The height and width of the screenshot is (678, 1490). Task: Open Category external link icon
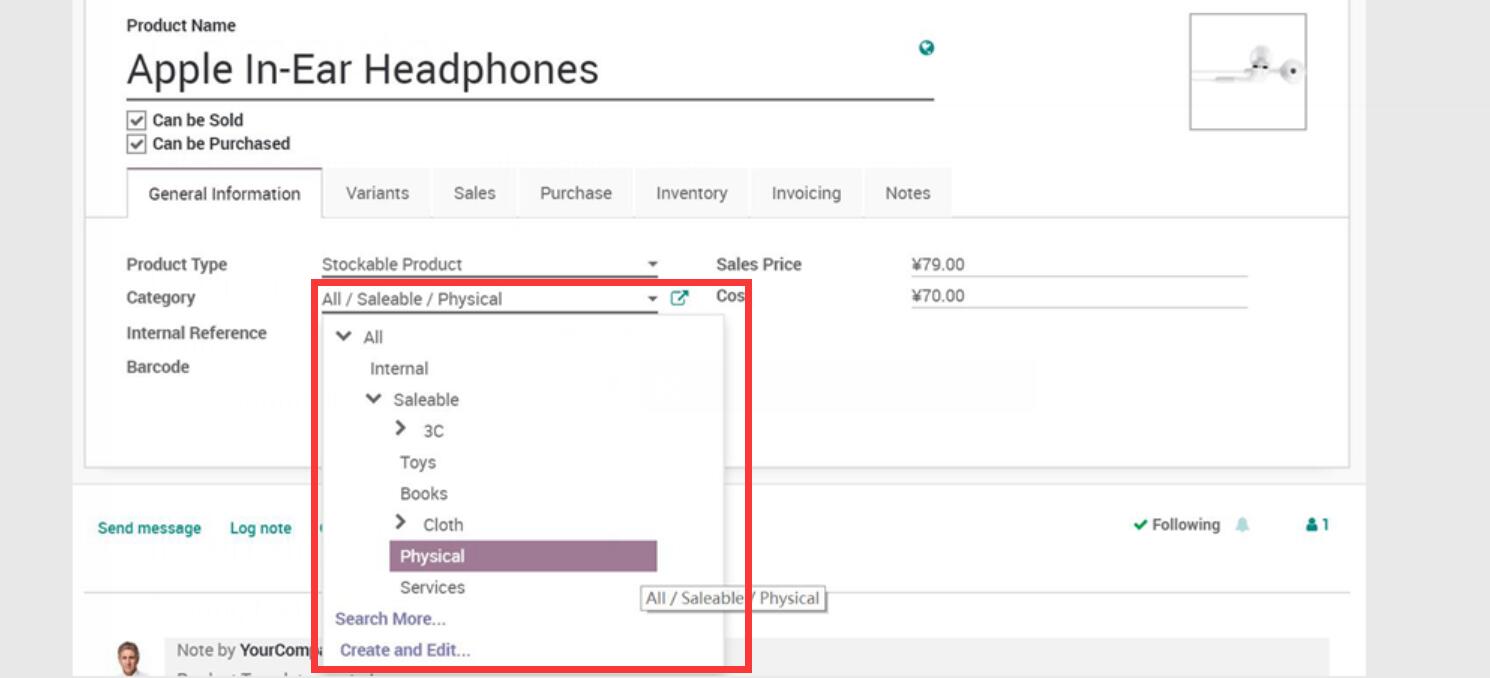(679, 298)
